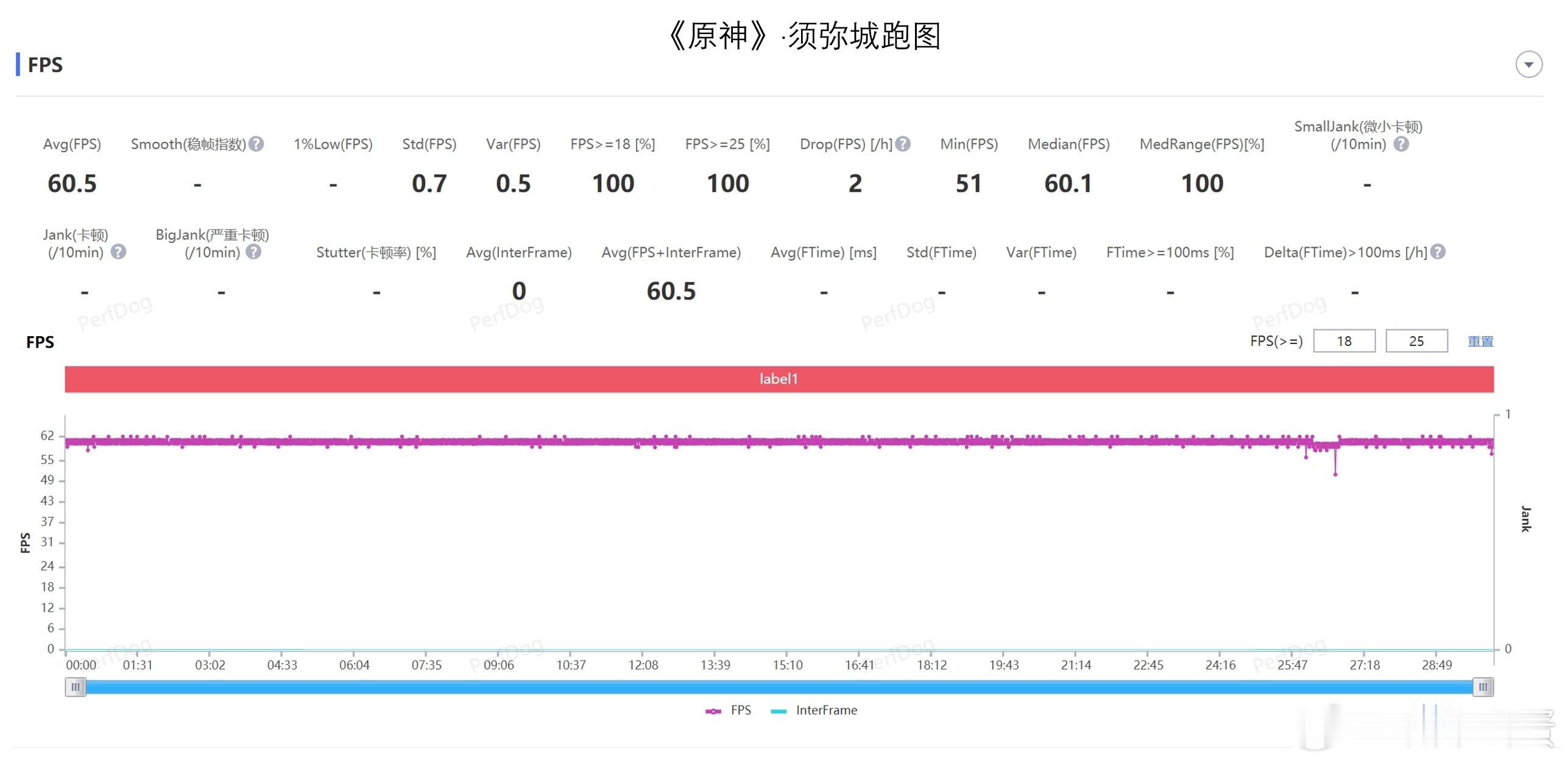
Task: Click the Std(FPS) value 0.7
Action: (429, 183)
